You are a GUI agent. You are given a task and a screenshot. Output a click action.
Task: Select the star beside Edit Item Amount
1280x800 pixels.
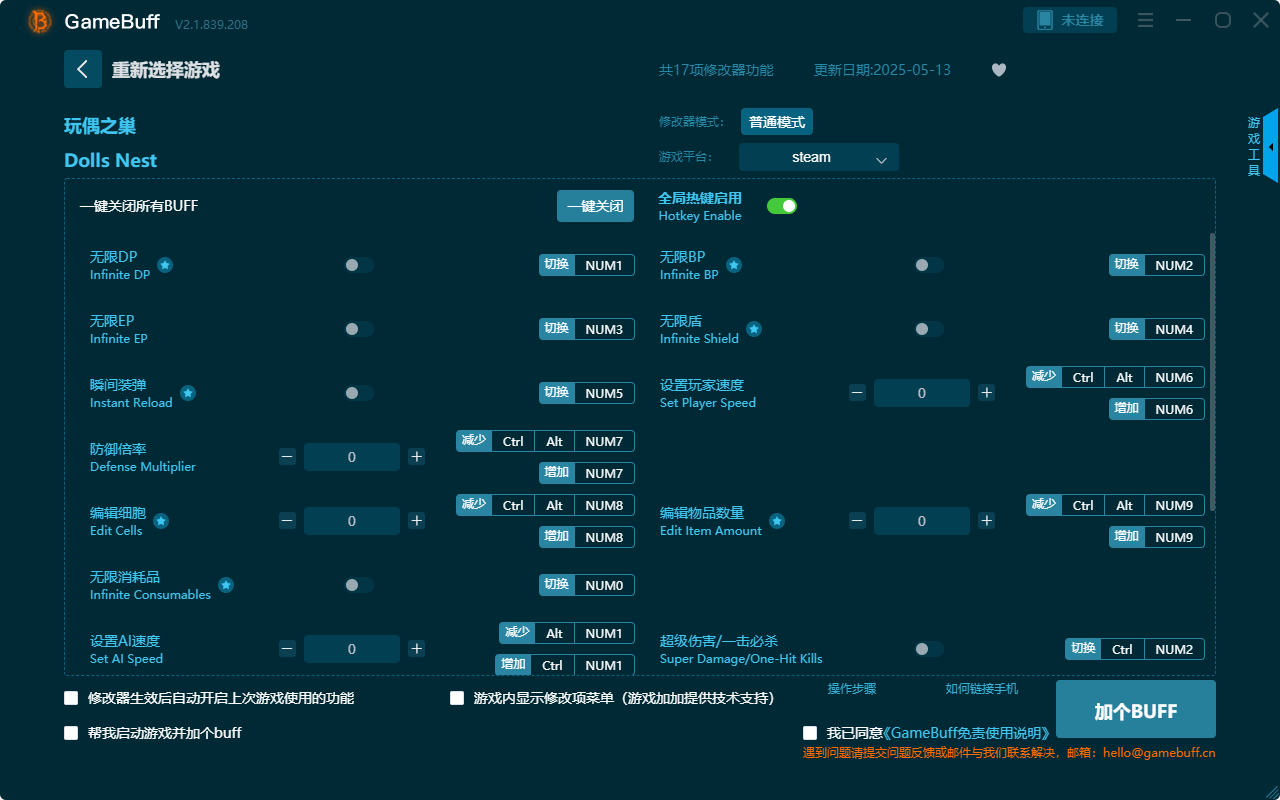click(x=777, y=521)
